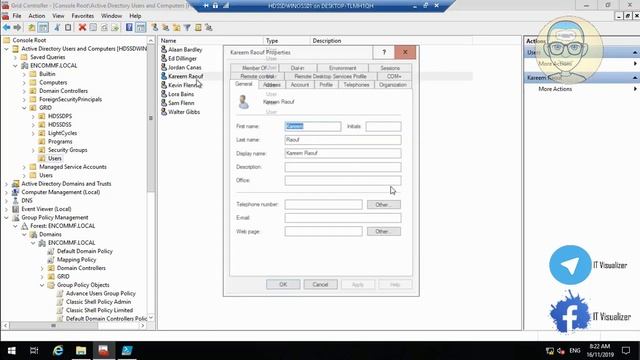
Task: Click the Find objects toolbar icon
Action: click(198, 27)
